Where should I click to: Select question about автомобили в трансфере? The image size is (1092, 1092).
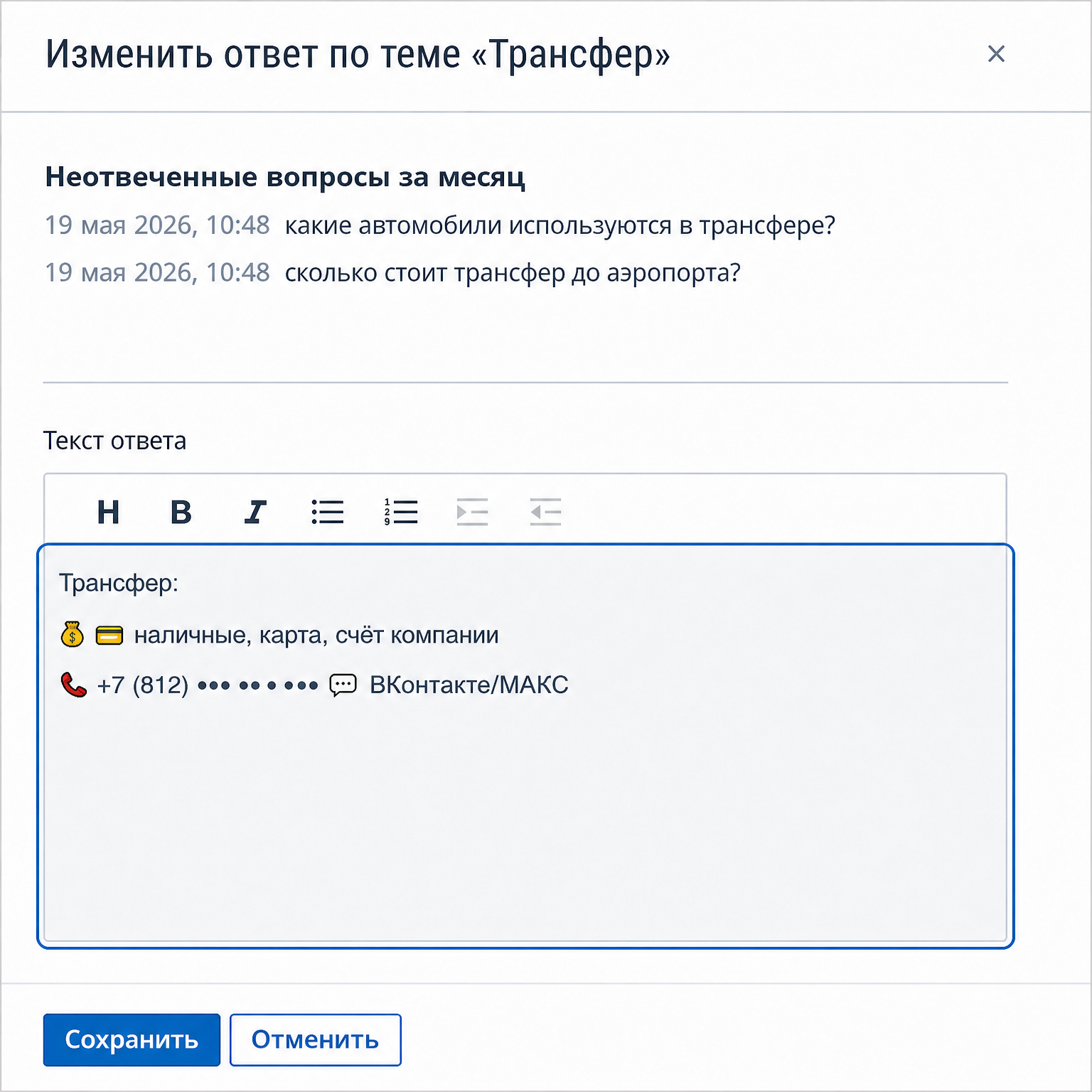(x=560, y=225)
